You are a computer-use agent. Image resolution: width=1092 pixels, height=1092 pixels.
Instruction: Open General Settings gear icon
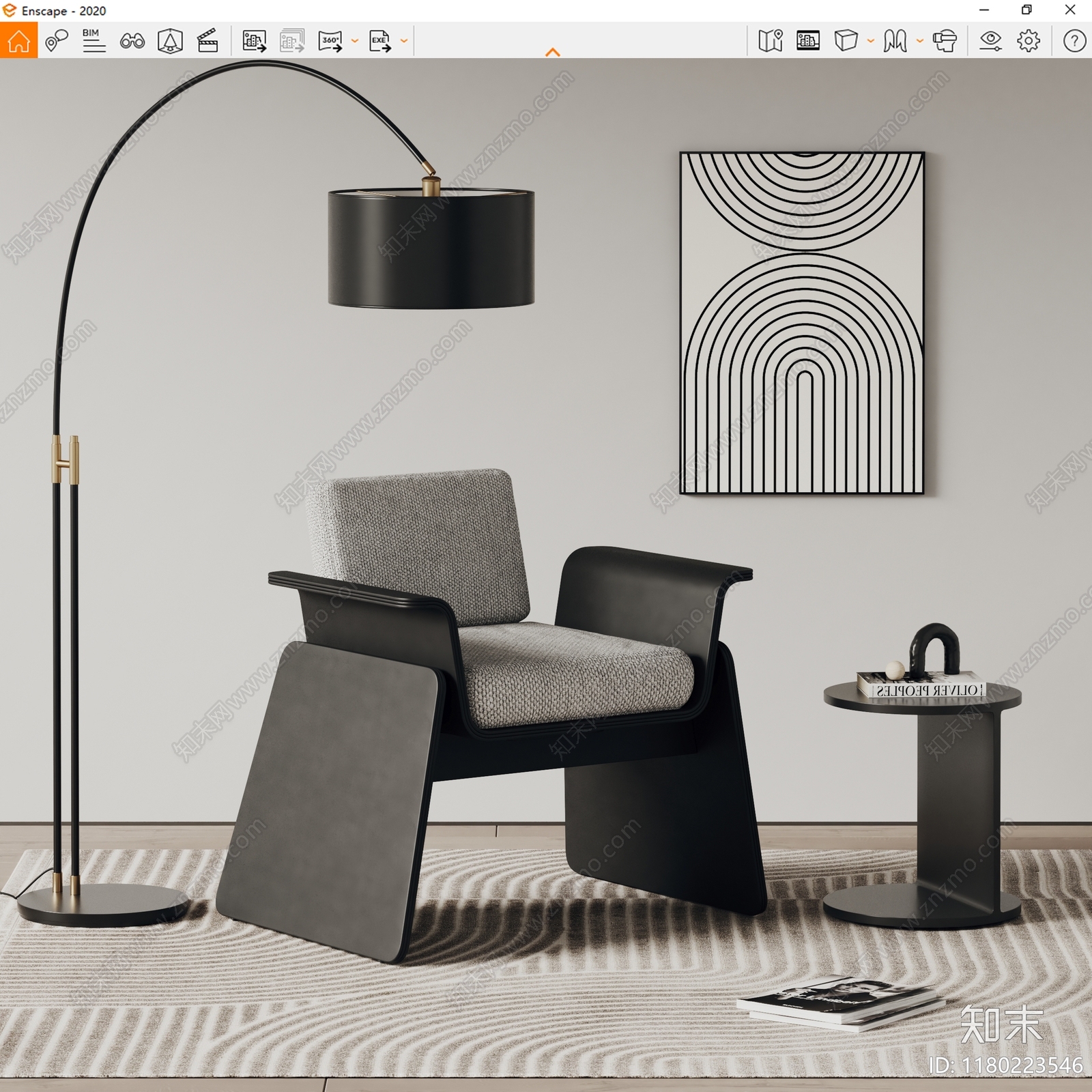coord(1029,41)
